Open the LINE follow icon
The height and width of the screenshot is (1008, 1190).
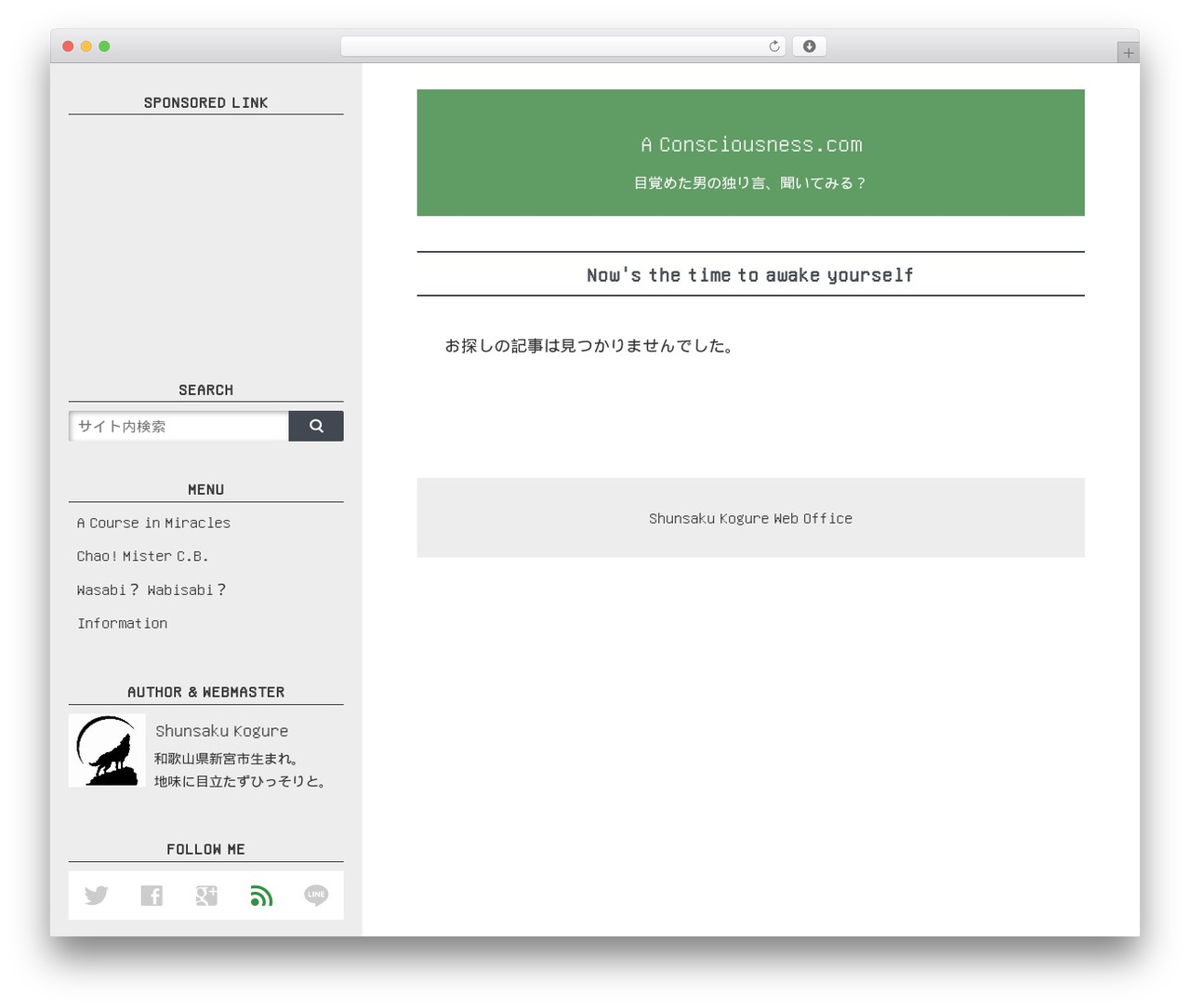click(x=316, y=895)
